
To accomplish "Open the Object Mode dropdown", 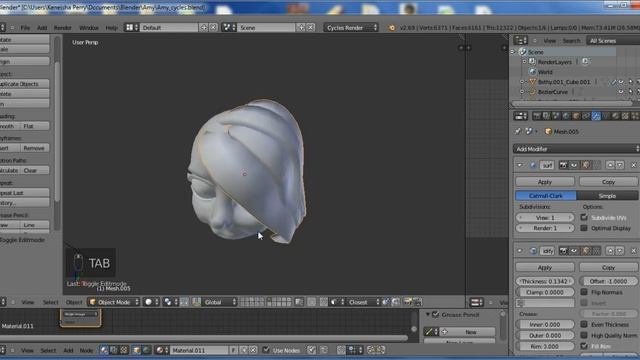I will pyautogui.click(x=113, y=302).
